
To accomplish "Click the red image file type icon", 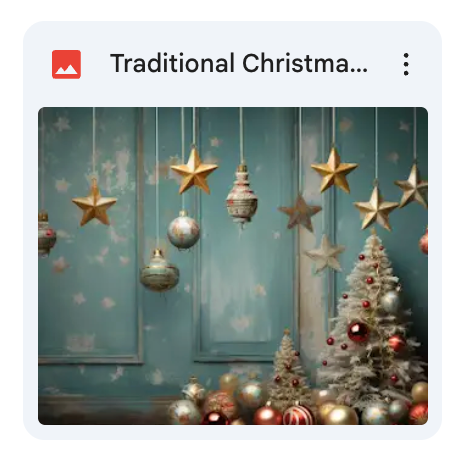I will point(66,64).
